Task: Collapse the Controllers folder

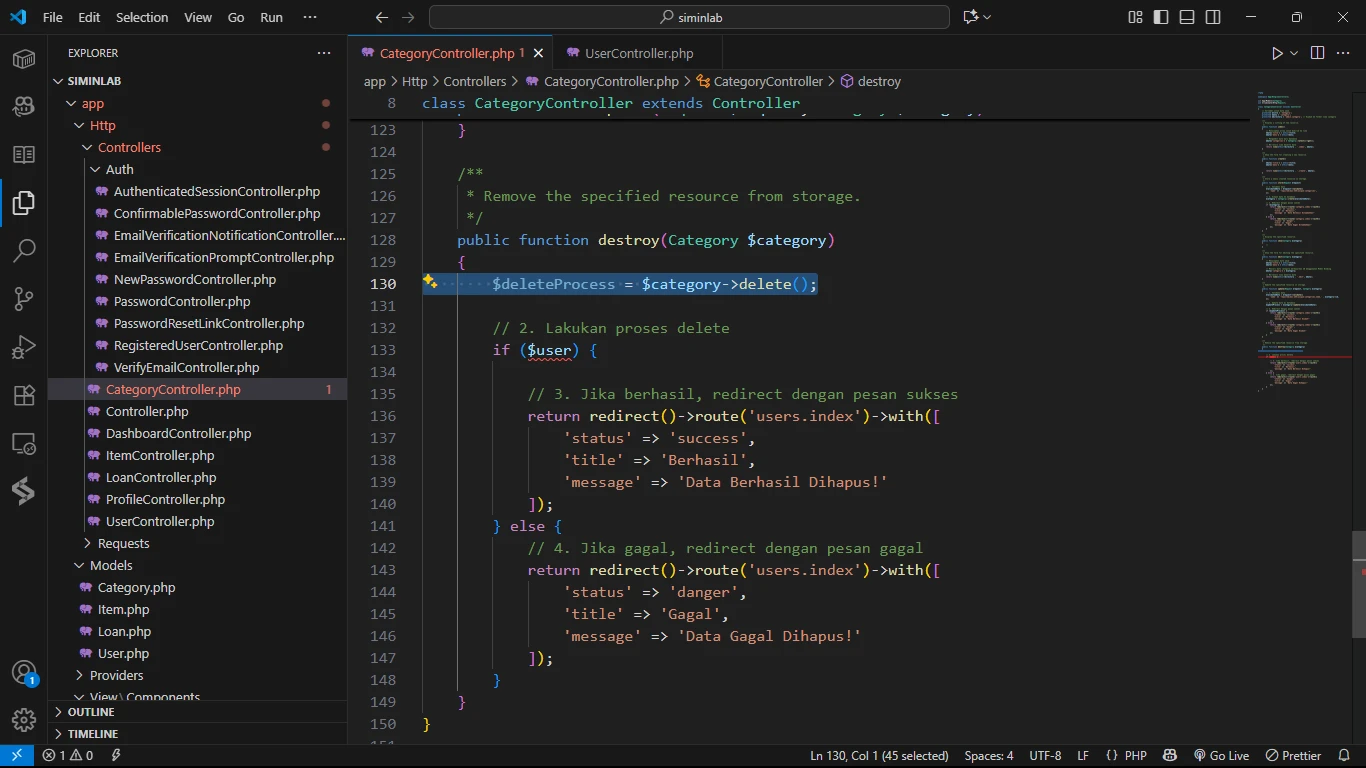Action: tap(129, 147)
